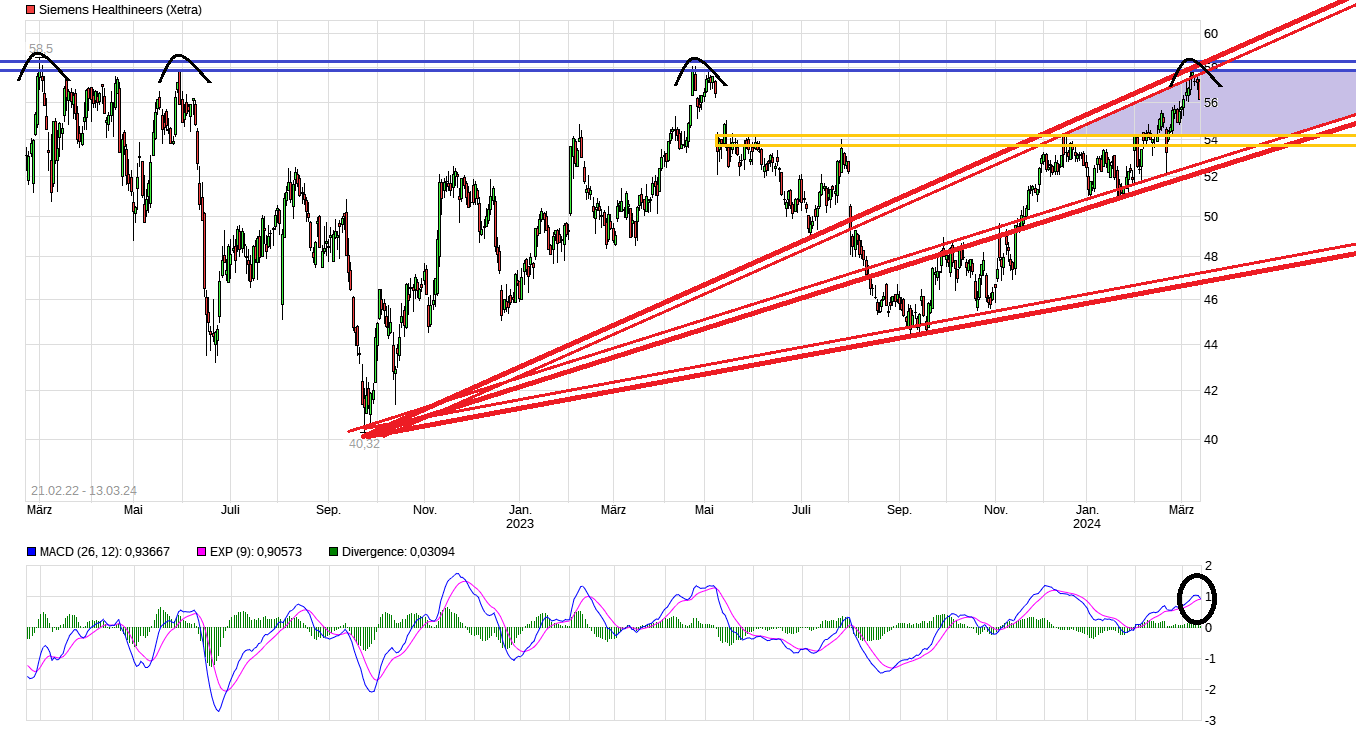This screenshot has height=750, width=1356.
Task: Click the date range text 21.02.22 - 13.03.24
Action: click(x=82, y=490)
